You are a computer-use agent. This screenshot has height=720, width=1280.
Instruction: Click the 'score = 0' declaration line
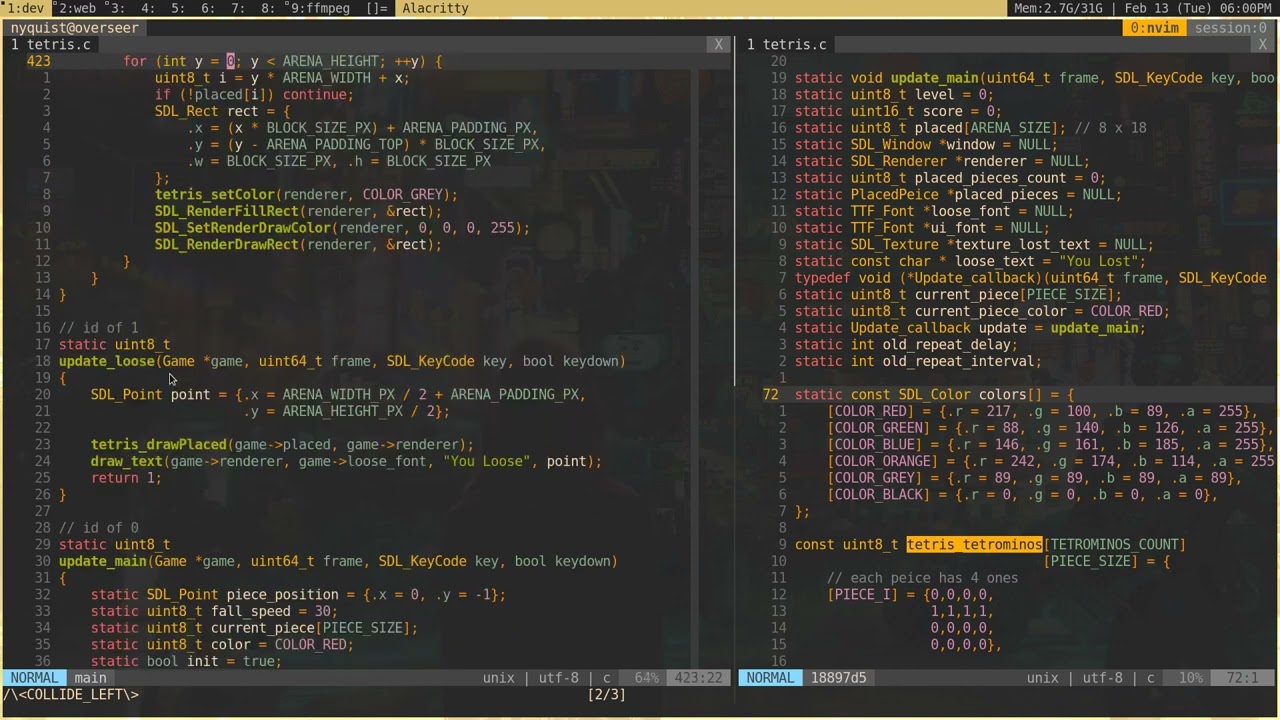[x=898, y=111]
